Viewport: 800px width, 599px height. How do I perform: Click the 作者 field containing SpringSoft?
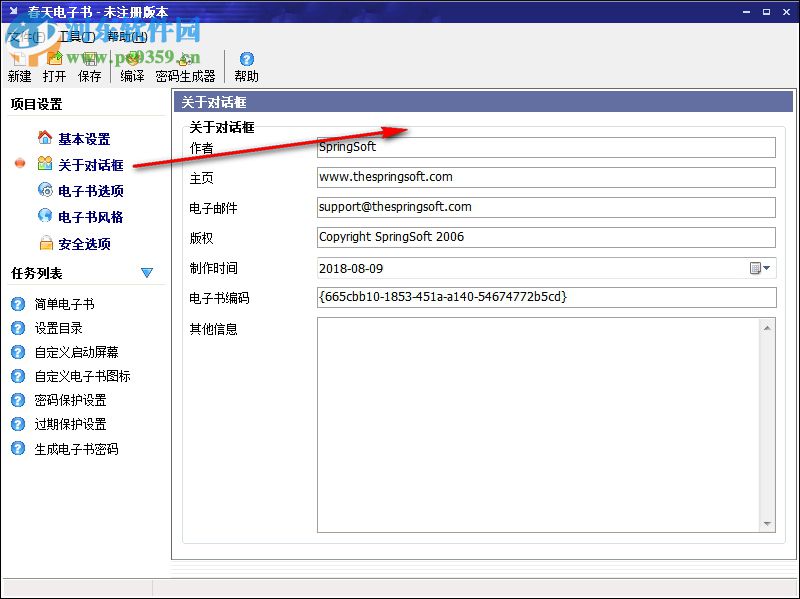(546, 147)
